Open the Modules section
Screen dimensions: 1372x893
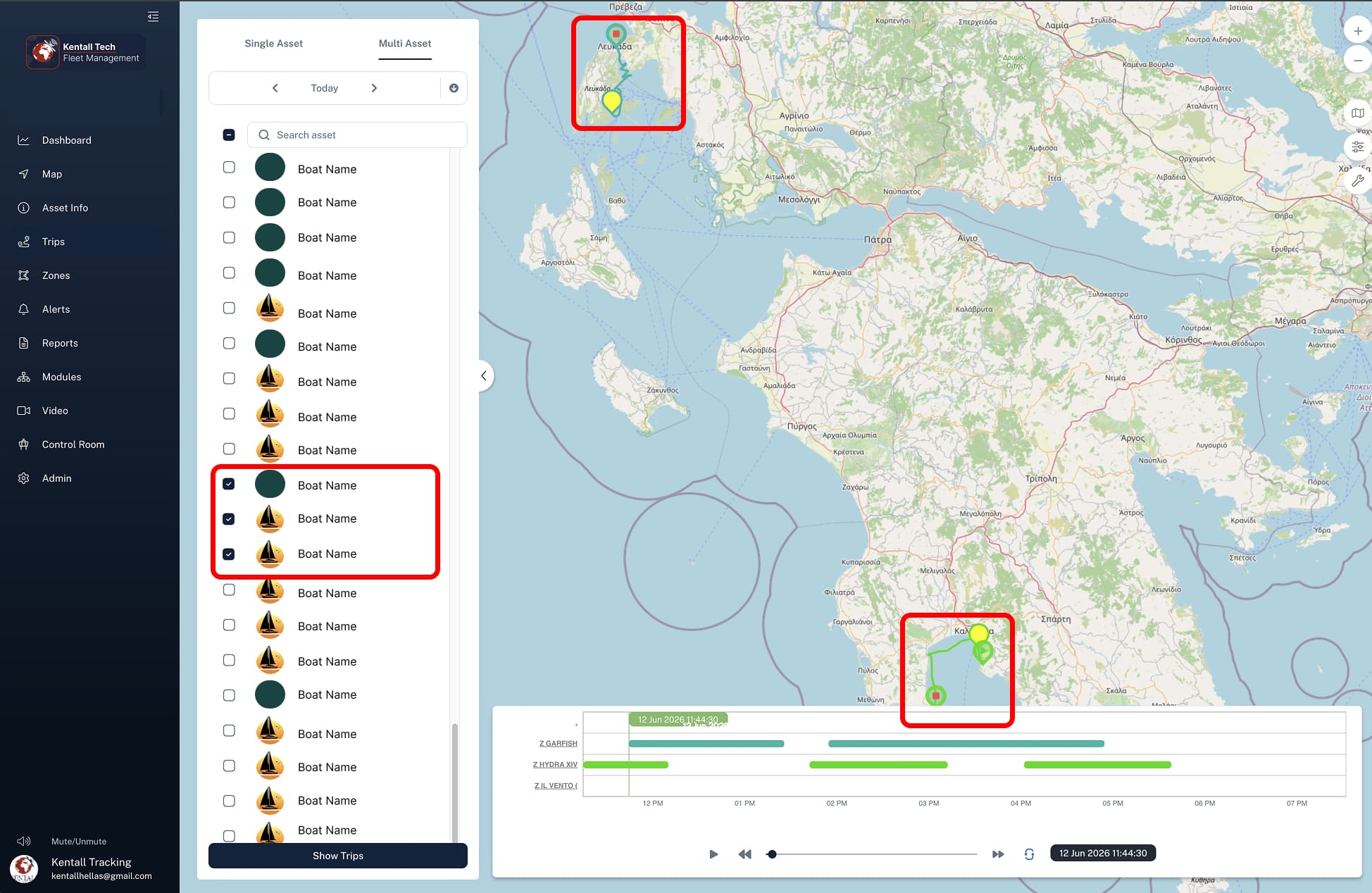coord(61,377)
